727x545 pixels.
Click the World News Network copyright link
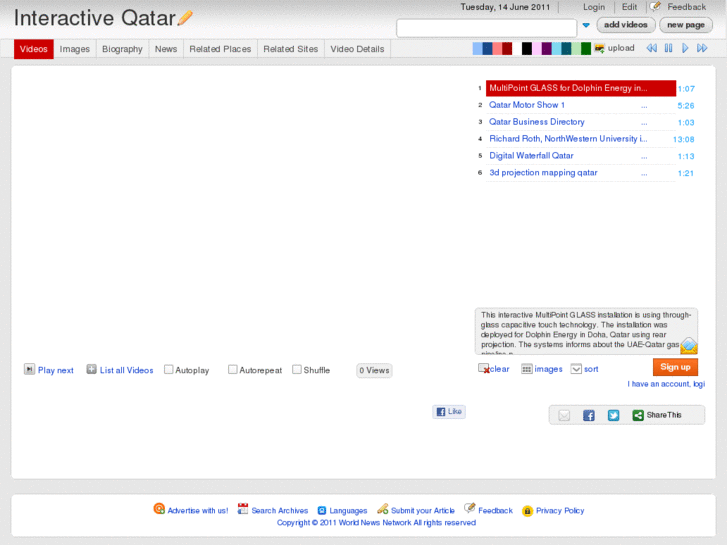pyautogui.click(x=375, y=523)
